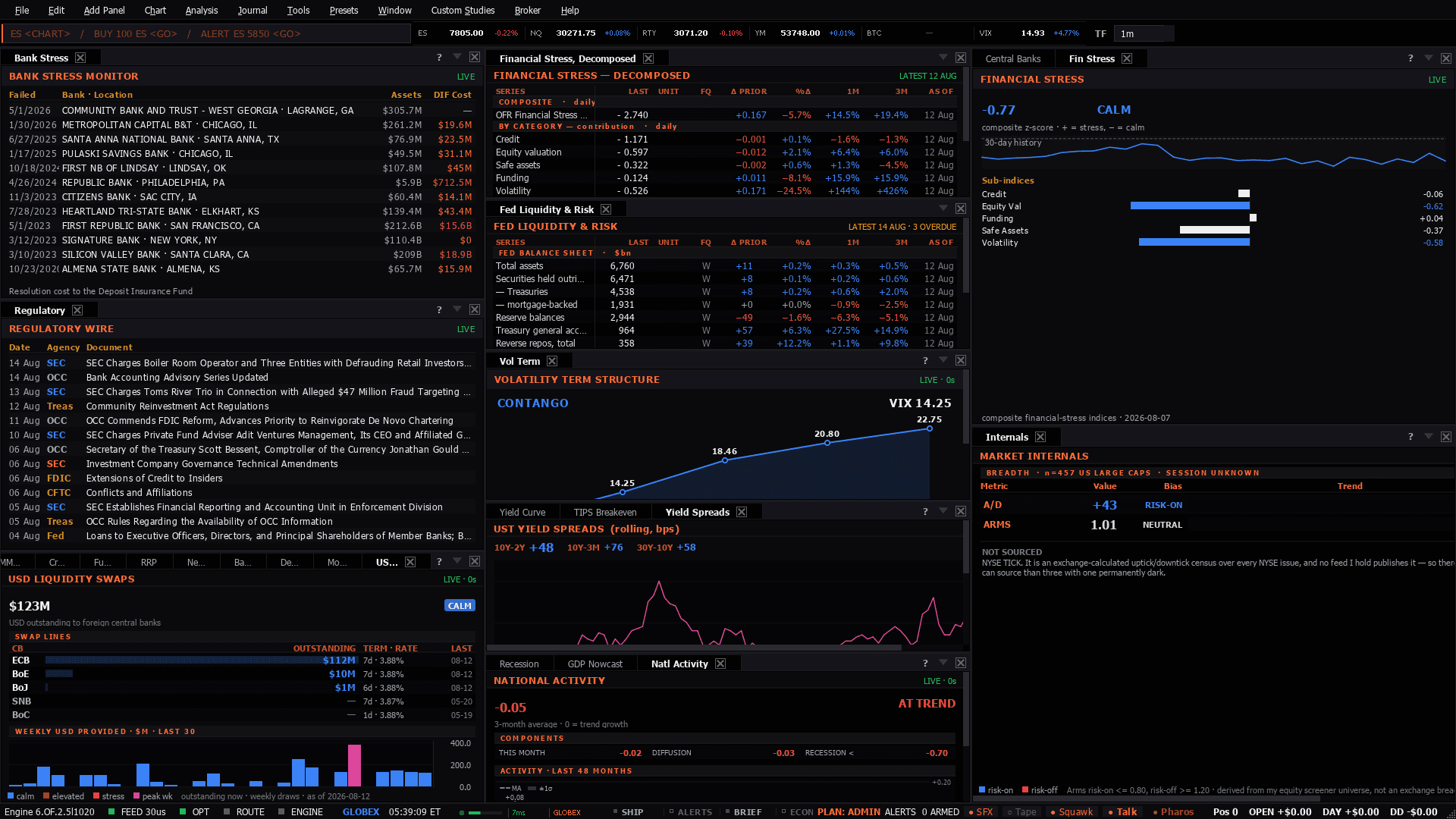Open help for the Natl Activity panel

tap(925, 664)
